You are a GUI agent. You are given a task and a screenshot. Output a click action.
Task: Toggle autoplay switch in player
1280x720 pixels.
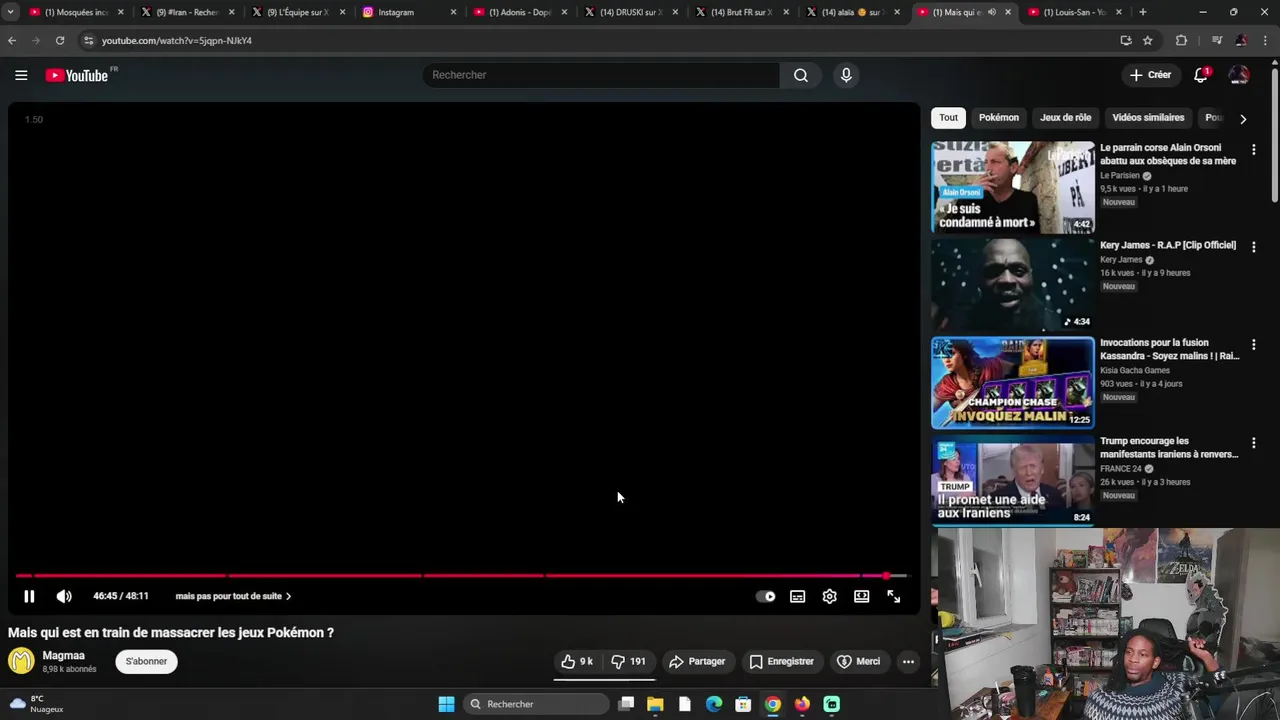[766, 596]
